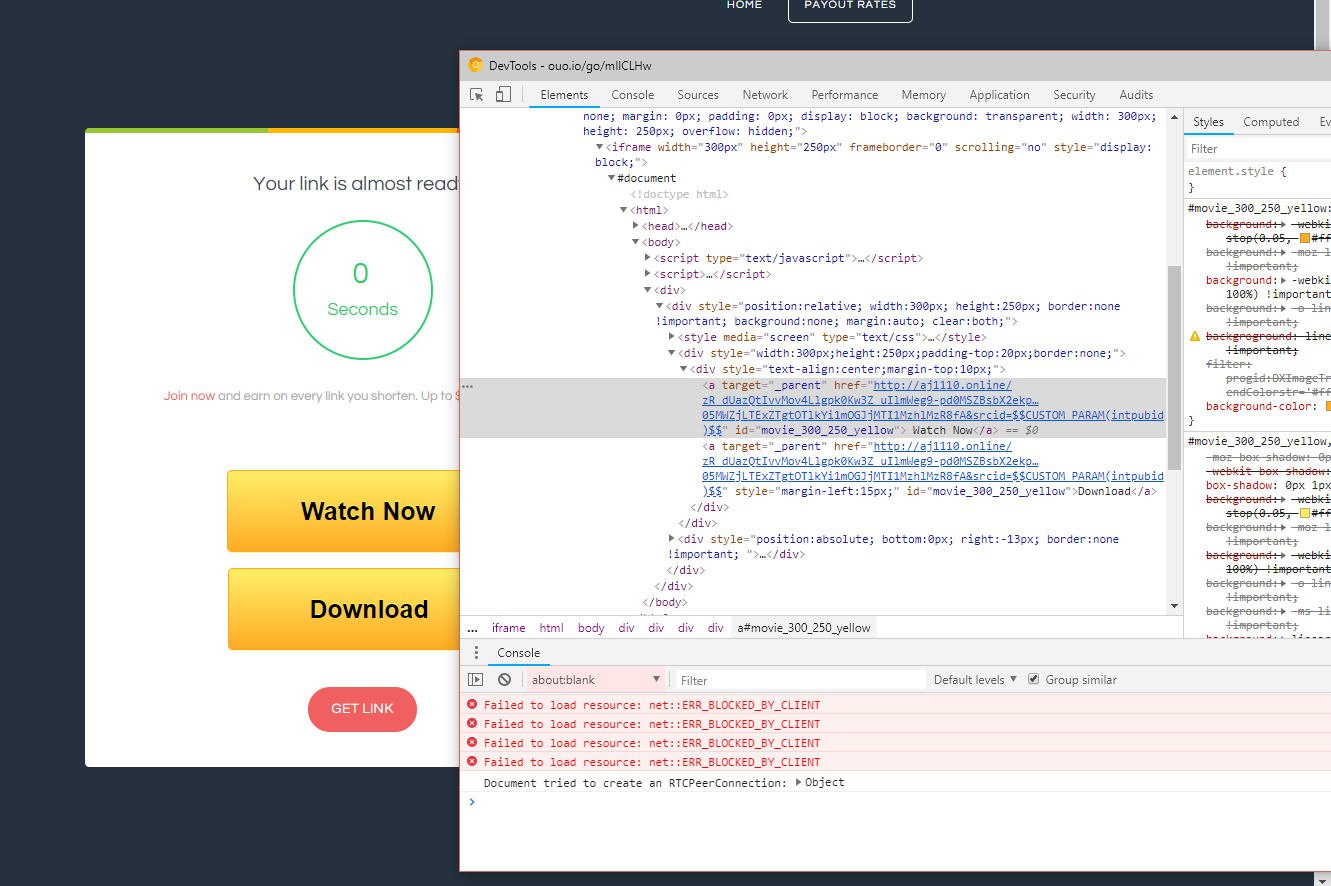Switch to the Network panel
This screenshot has height=886, width=1331.
click(764, 94)
